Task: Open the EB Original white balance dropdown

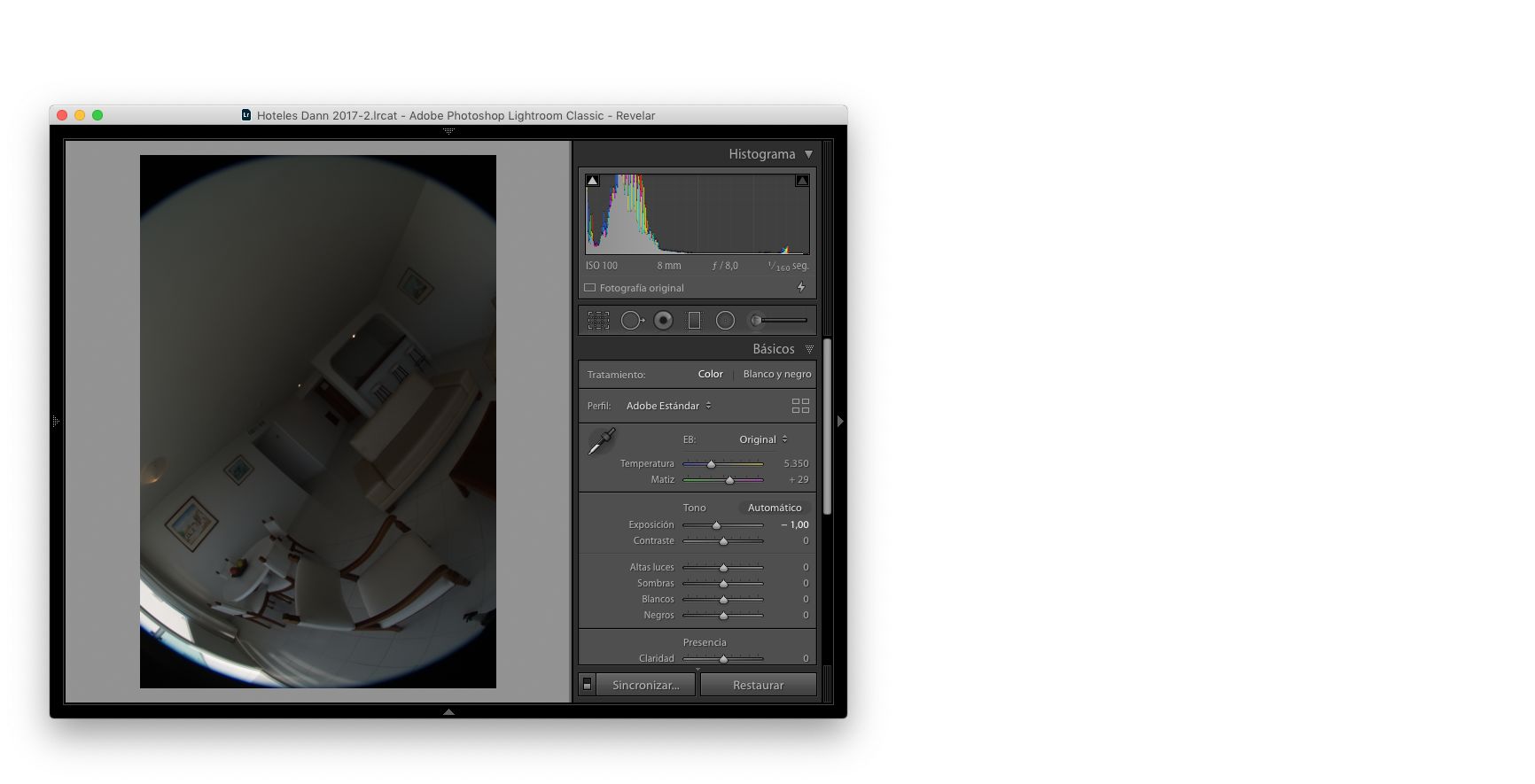Action: [762, 439]
